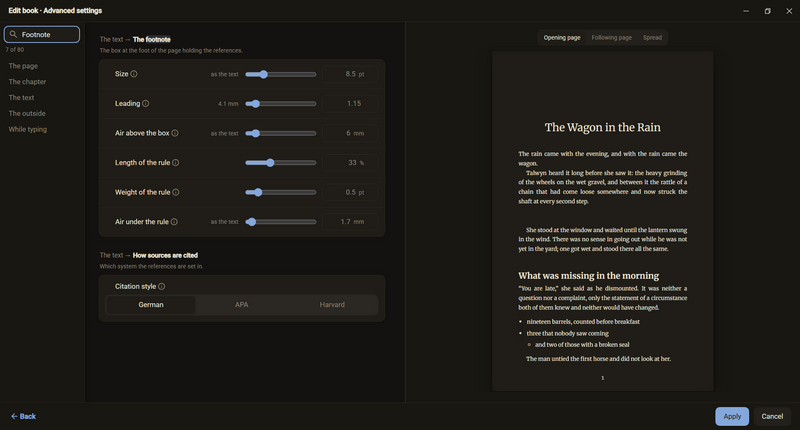Go Back from advanced settings
The height and width of the screenshot is (430, 800).
[23, 416]
